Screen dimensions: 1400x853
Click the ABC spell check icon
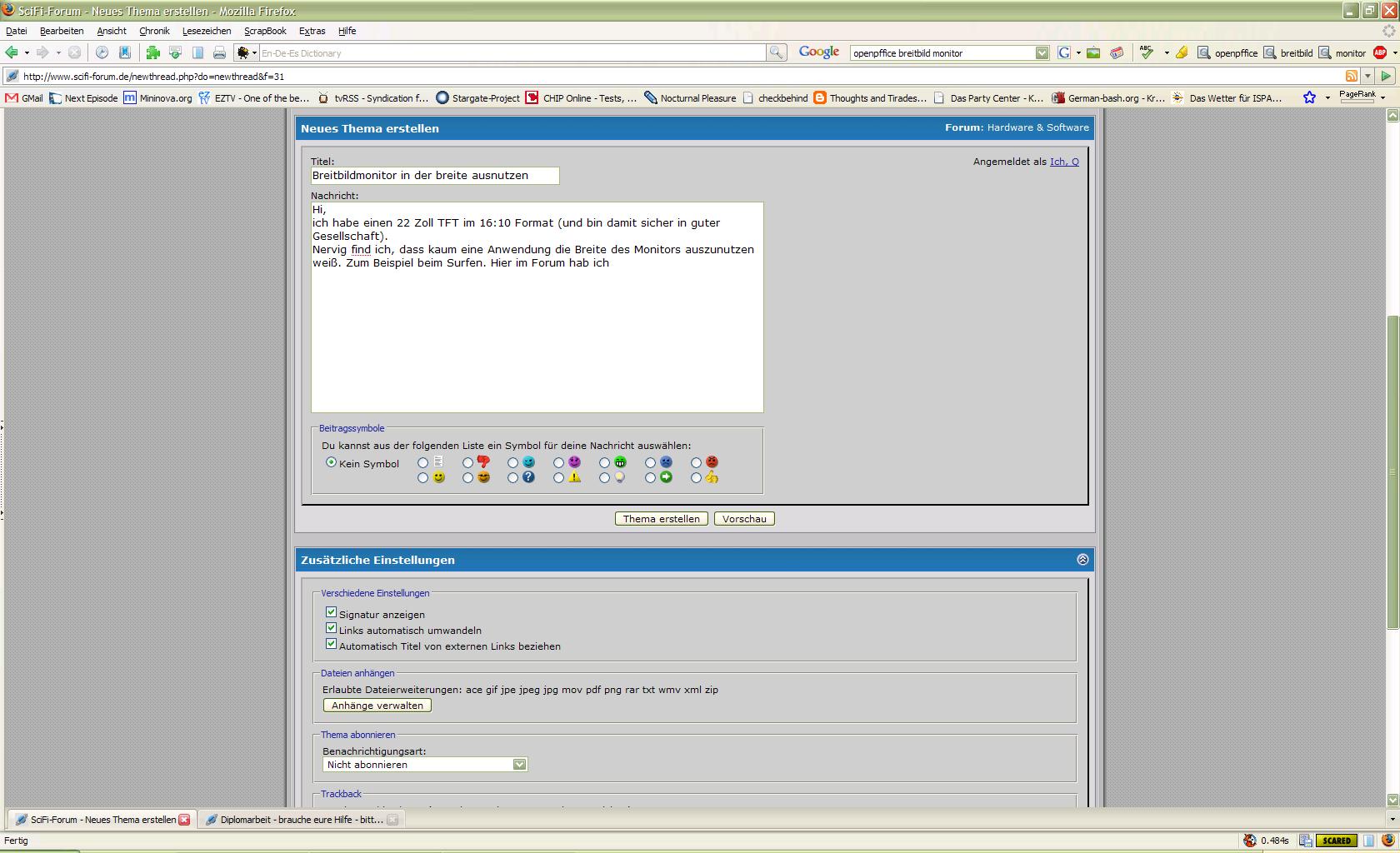point(1147,52)
